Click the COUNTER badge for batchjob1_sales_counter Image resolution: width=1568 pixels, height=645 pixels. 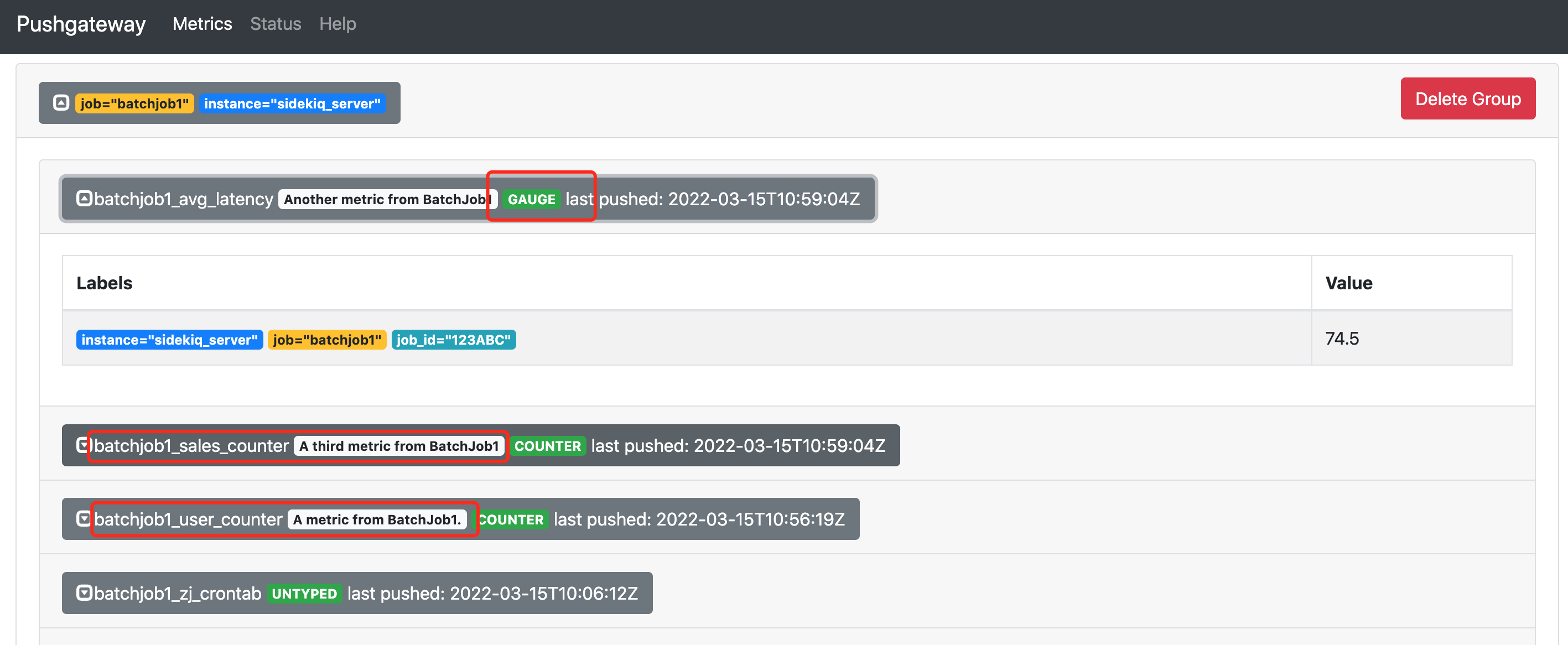click(547, 446)
